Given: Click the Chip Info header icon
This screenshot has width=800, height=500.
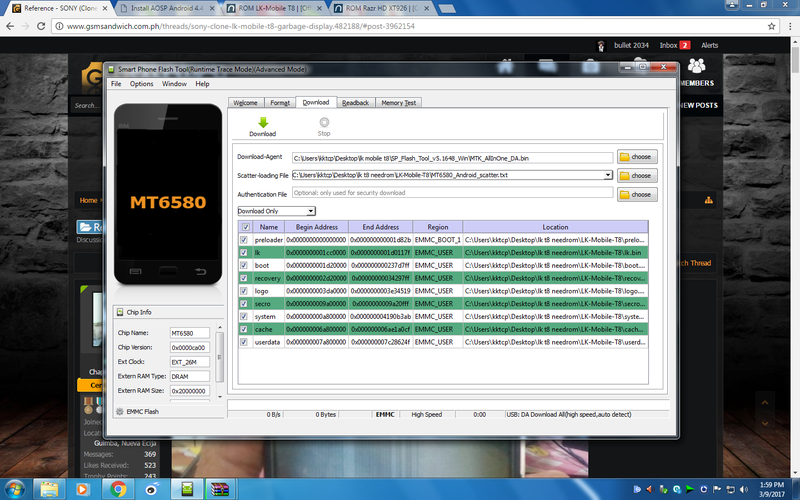Looking at the screenshot, I should pos(120,312).
